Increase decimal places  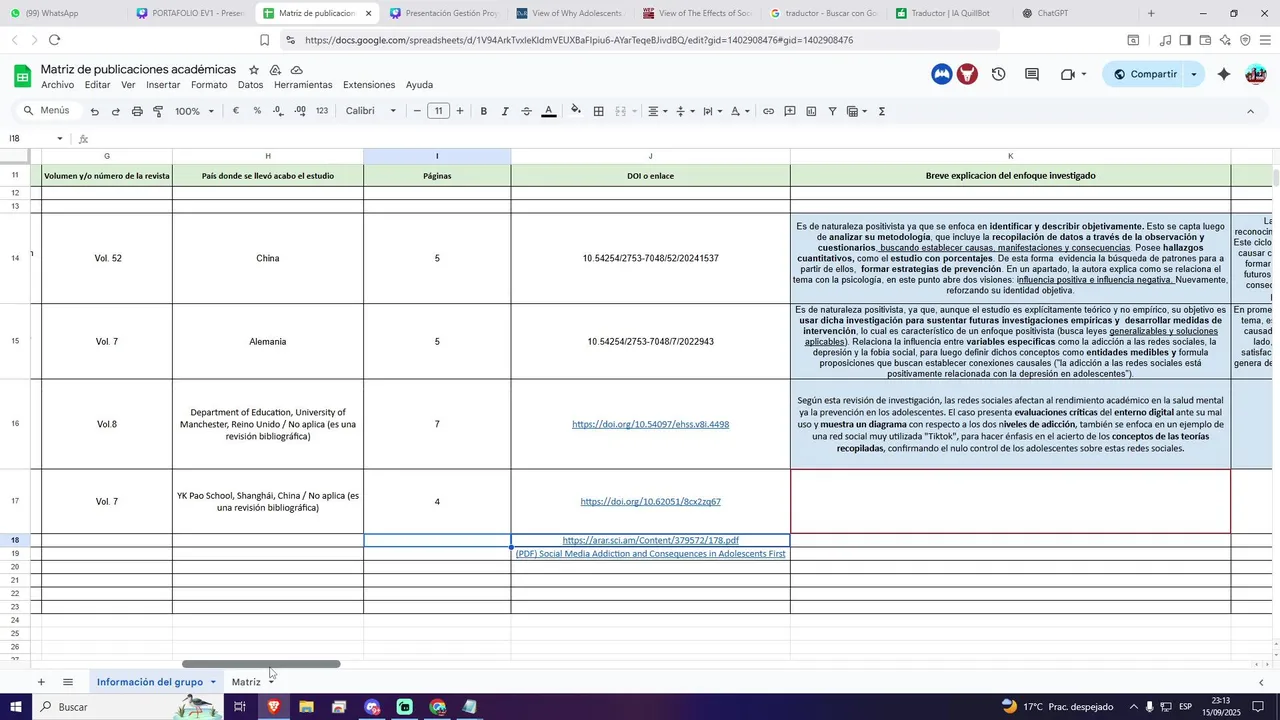click(x=300, y=111)
